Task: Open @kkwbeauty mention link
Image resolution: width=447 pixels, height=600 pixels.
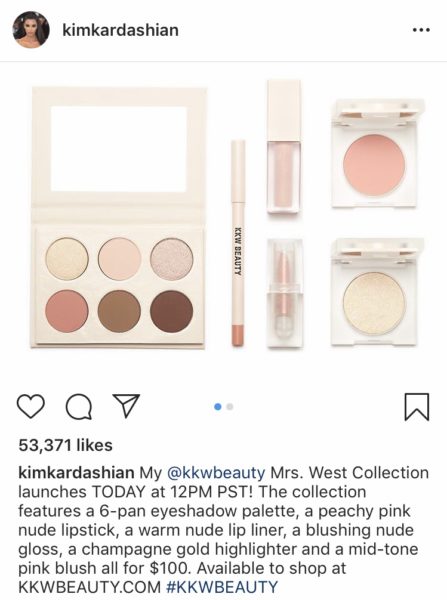Action: pyautogui.click(x=216, y=473)
